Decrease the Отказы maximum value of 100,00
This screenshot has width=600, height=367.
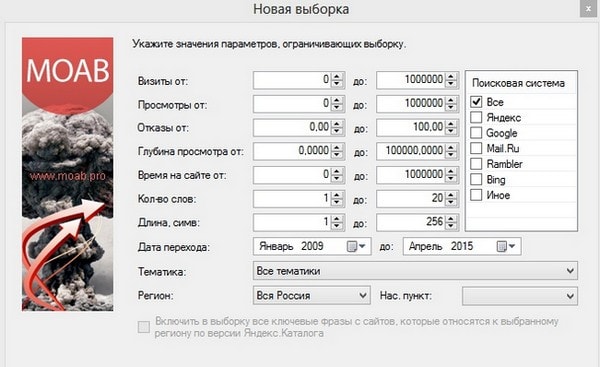click(x=451, y=131)
